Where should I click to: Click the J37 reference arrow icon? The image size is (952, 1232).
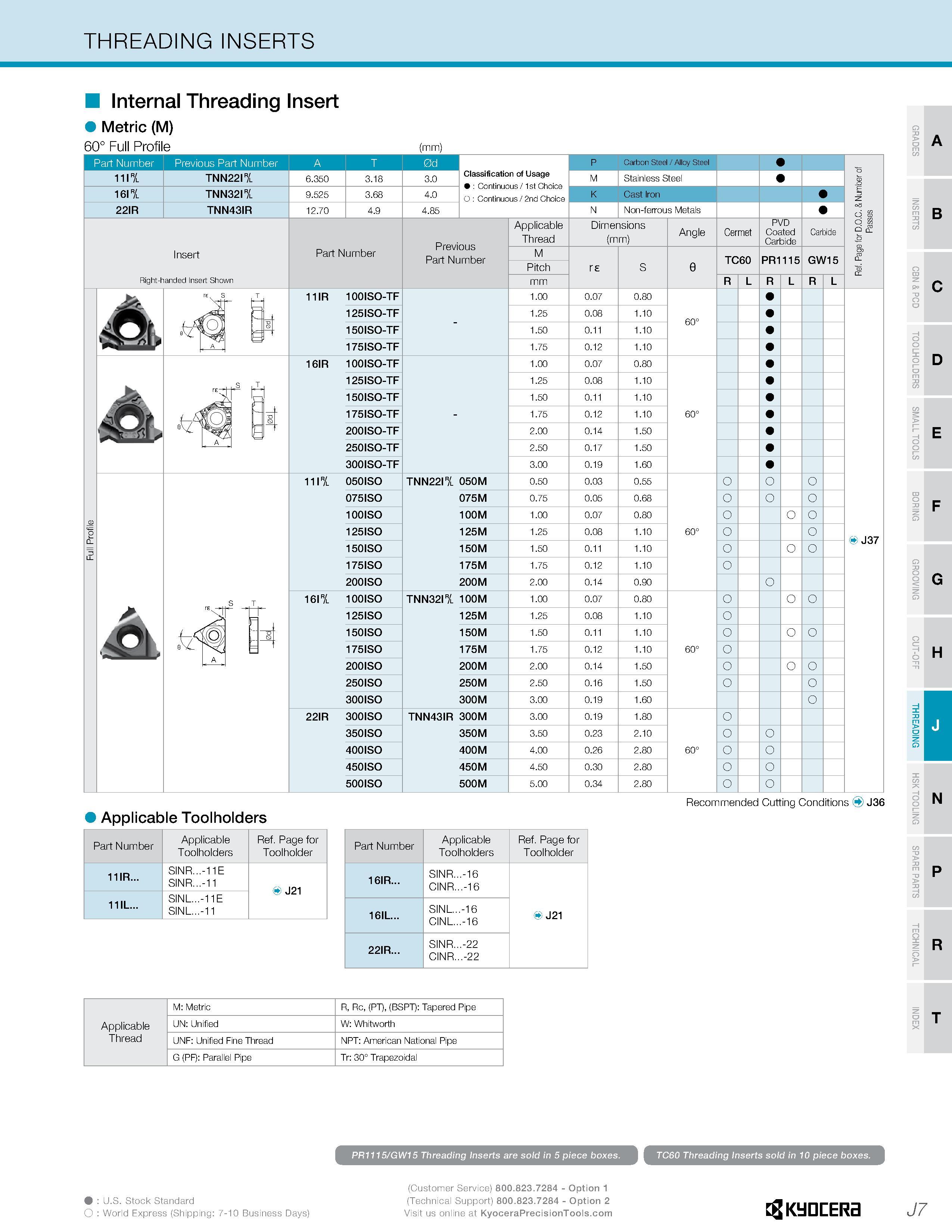click(x=853, y=541)
